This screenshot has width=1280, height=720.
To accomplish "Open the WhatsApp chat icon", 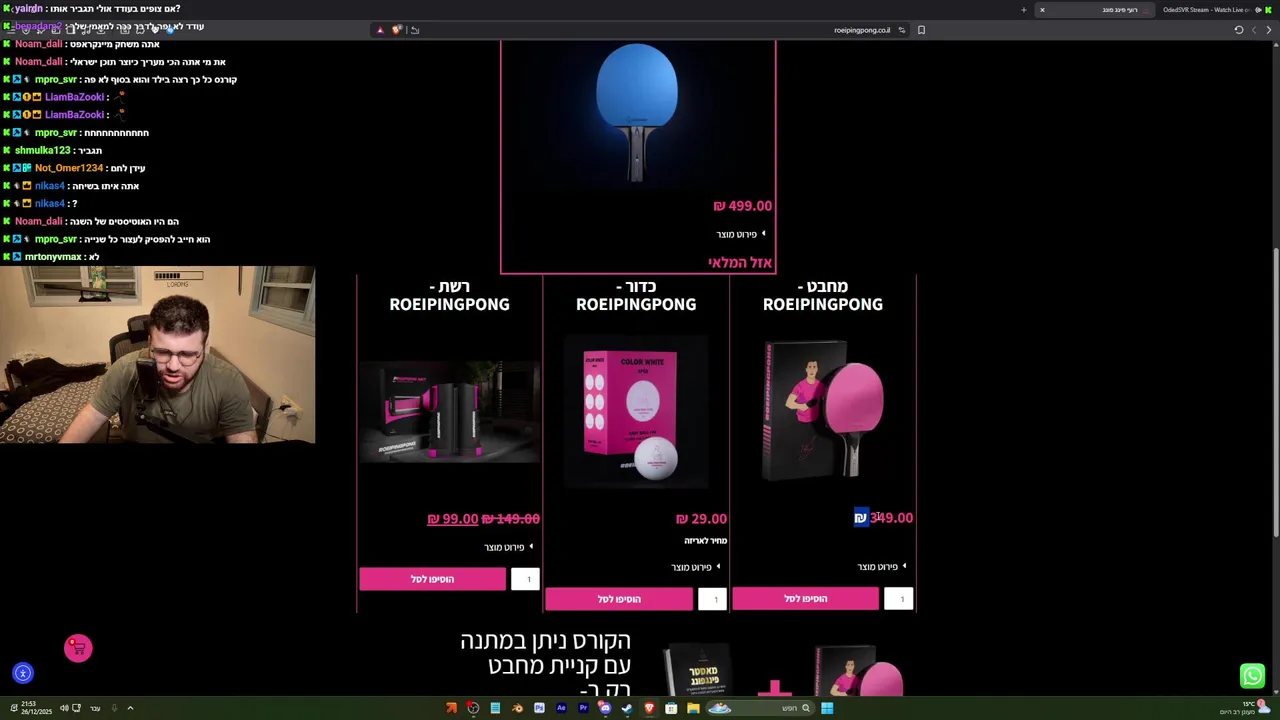I will pos(1252,676).
